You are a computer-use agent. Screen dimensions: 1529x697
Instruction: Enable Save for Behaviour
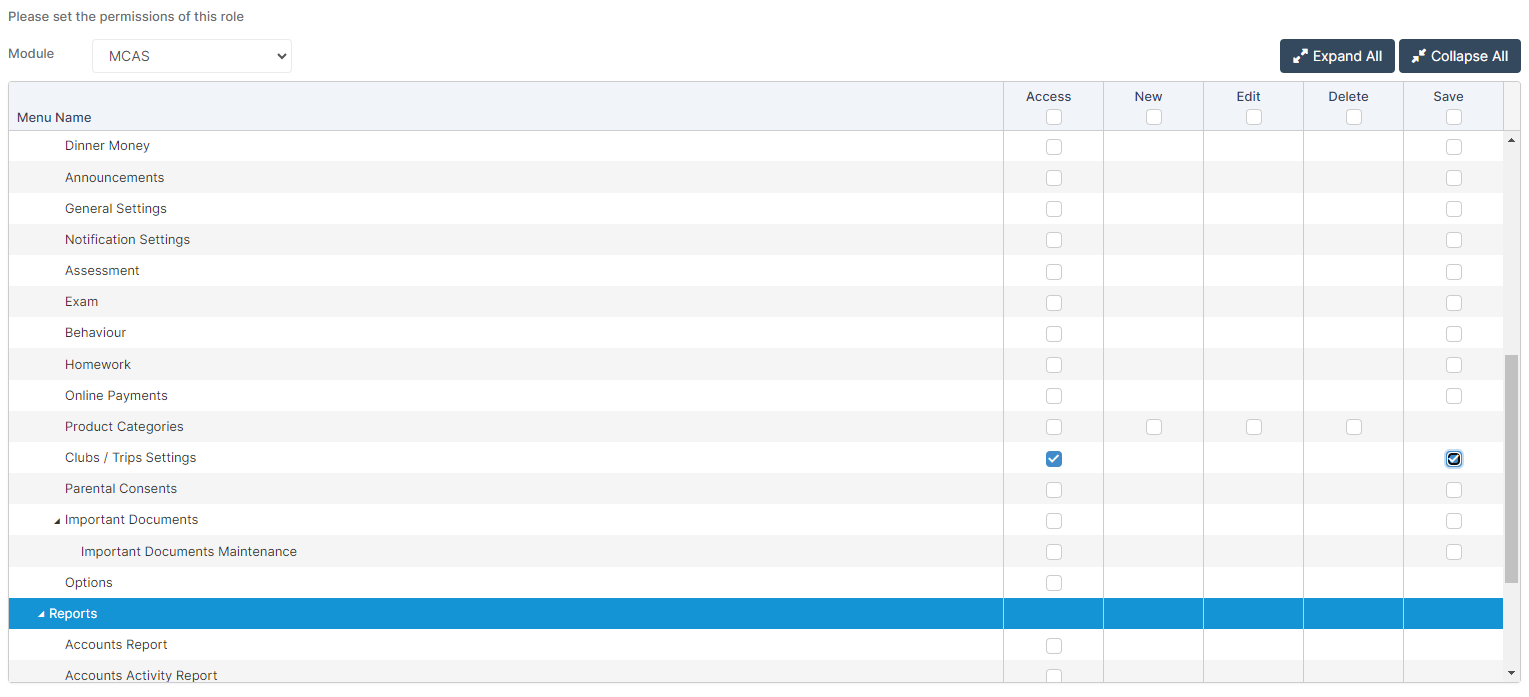point(1454,334)
